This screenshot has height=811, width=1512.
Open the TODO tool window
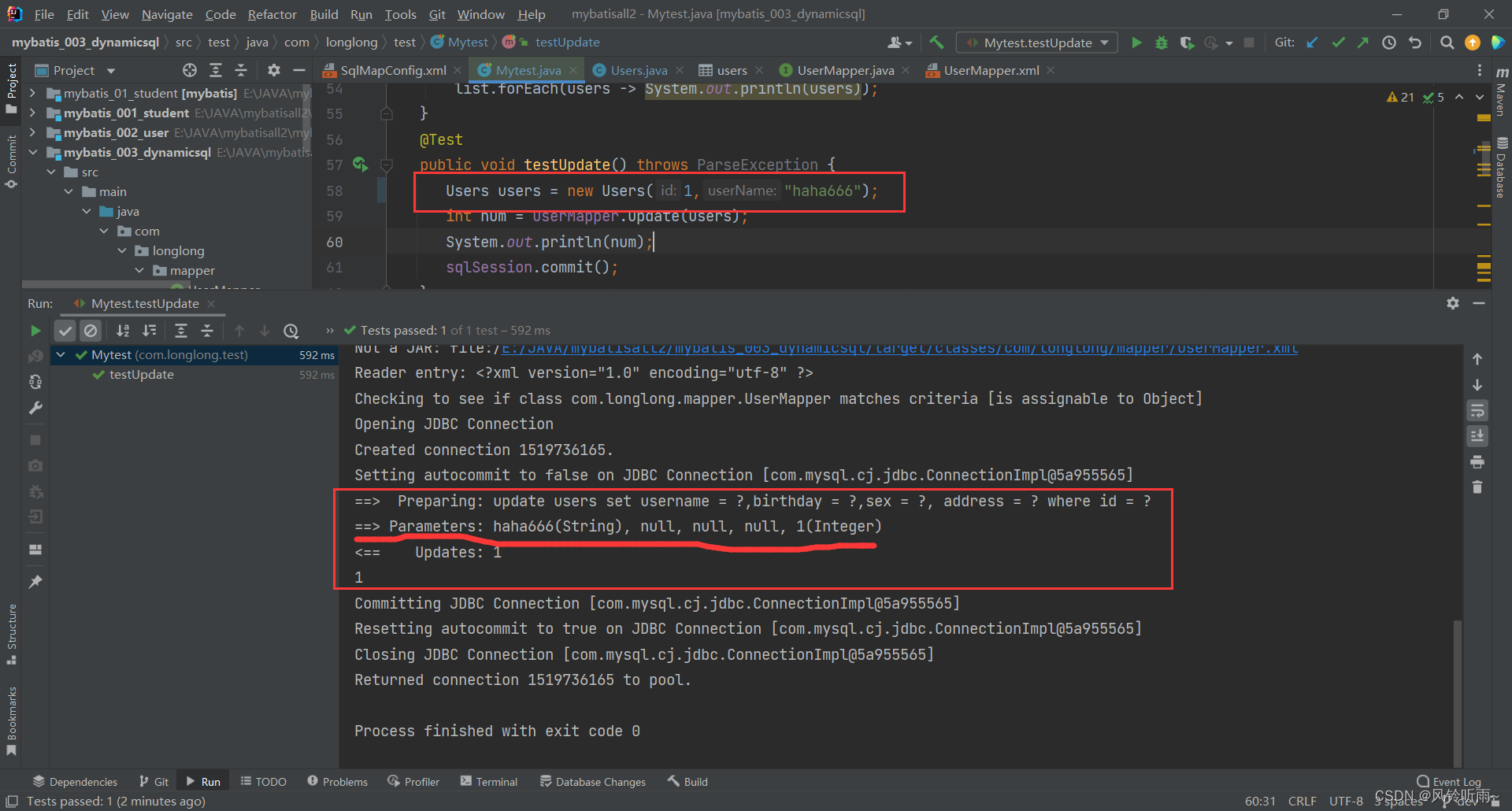(263, 782)
